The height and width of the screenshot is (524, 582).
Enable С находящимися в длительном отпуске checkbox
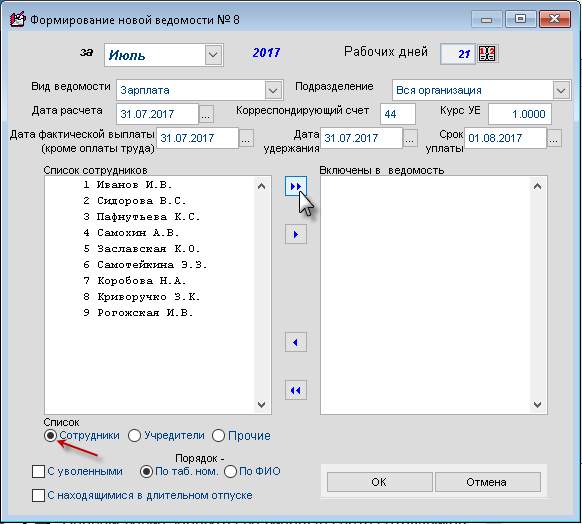(x=38, y=495)
